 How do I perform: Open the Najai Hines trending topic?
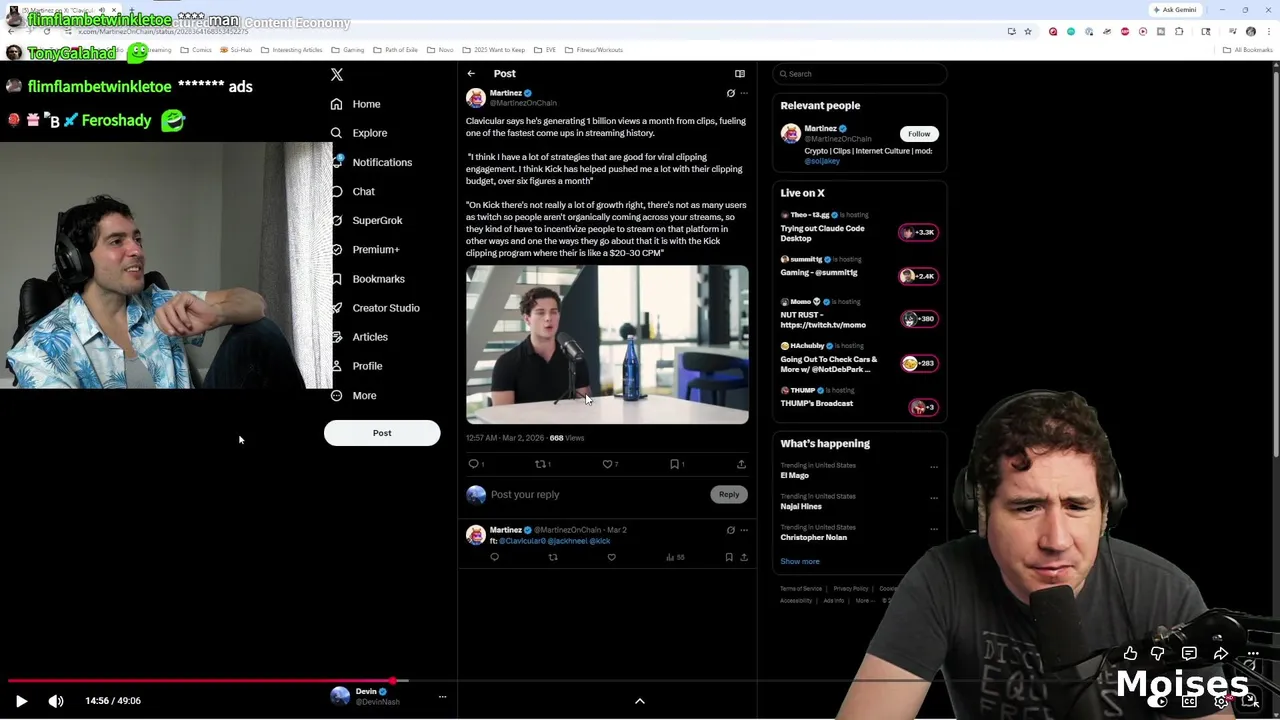801,506
